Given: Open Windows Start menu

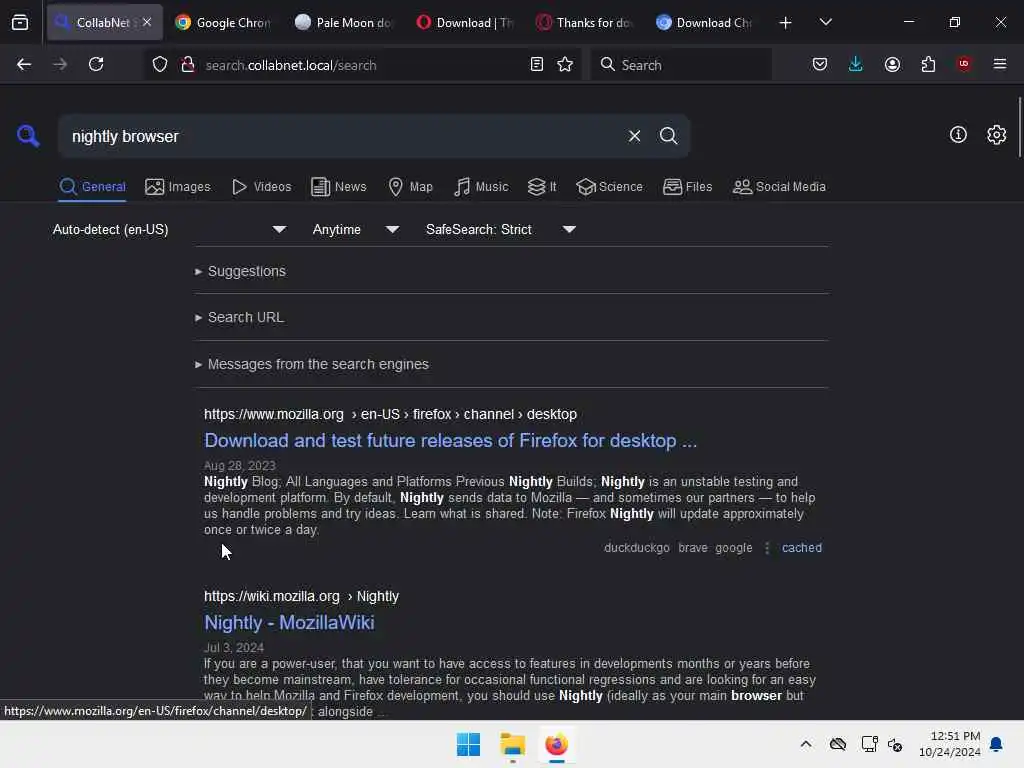Looking at the screenshot, I should (x=468, y=744).
